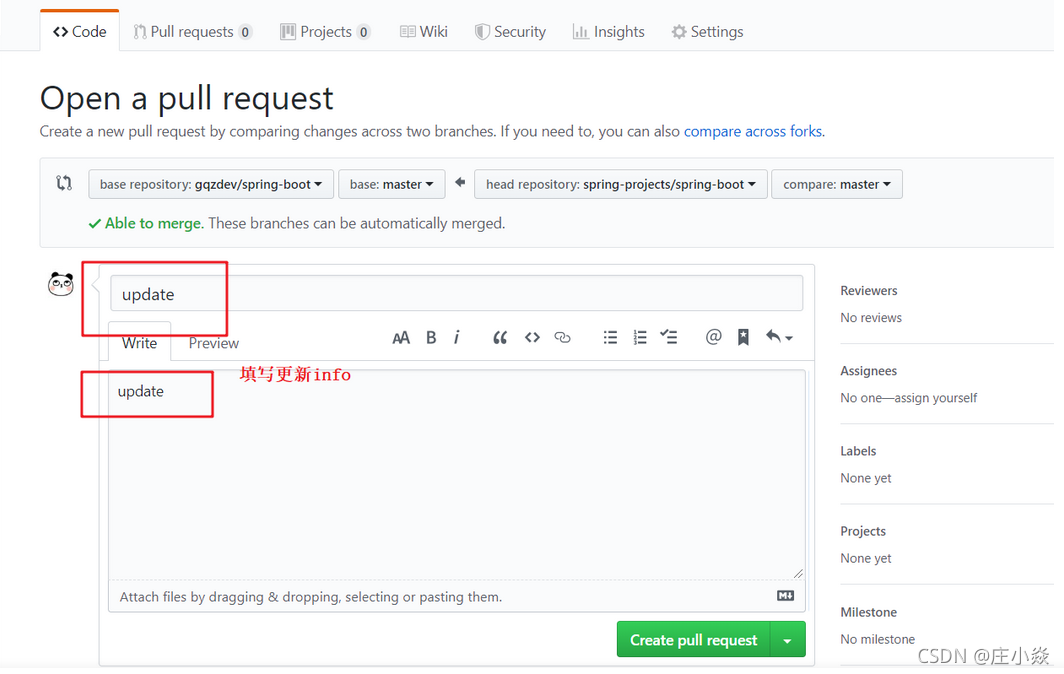1064x674 pixels.
Task: Apply italic formatting
Action: (457, 337)
